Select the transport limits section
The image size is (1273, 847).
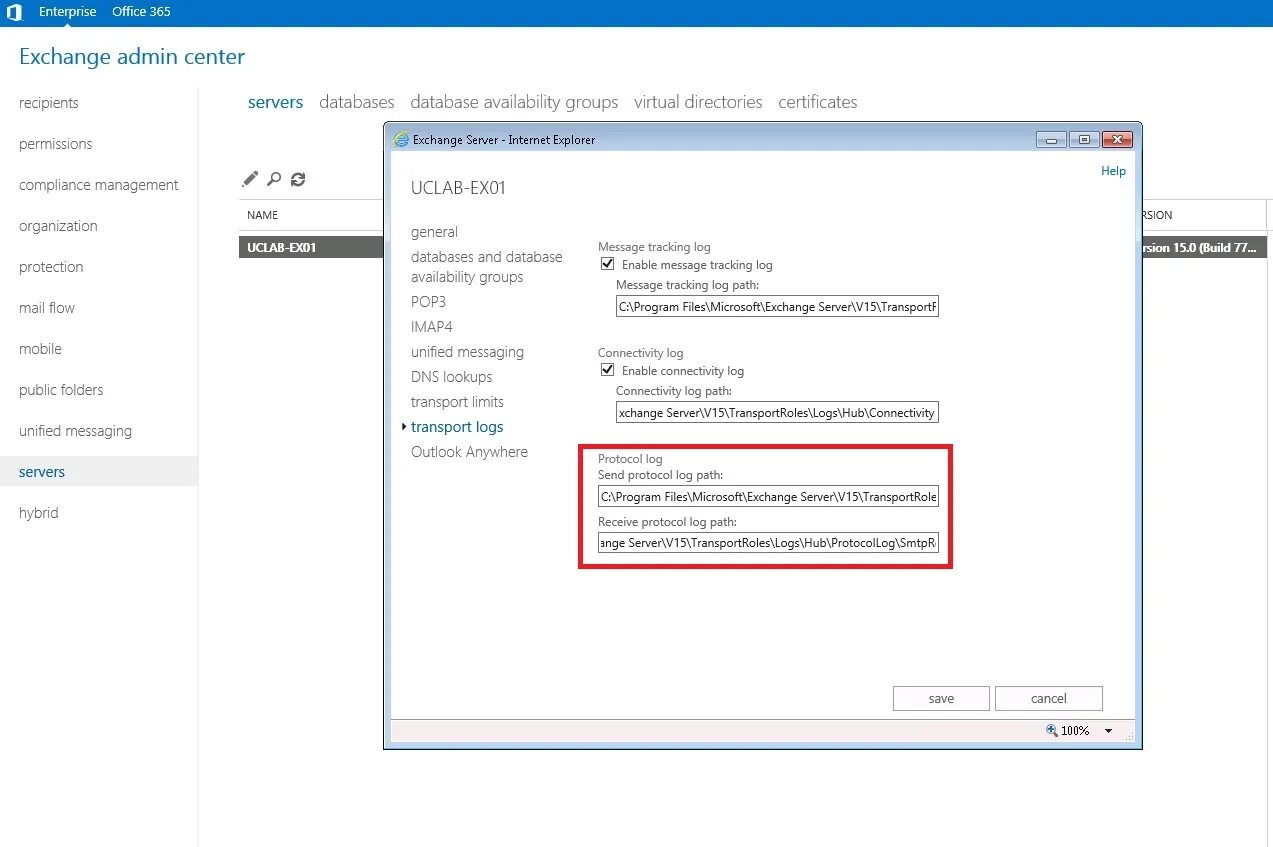coord(457,402)
